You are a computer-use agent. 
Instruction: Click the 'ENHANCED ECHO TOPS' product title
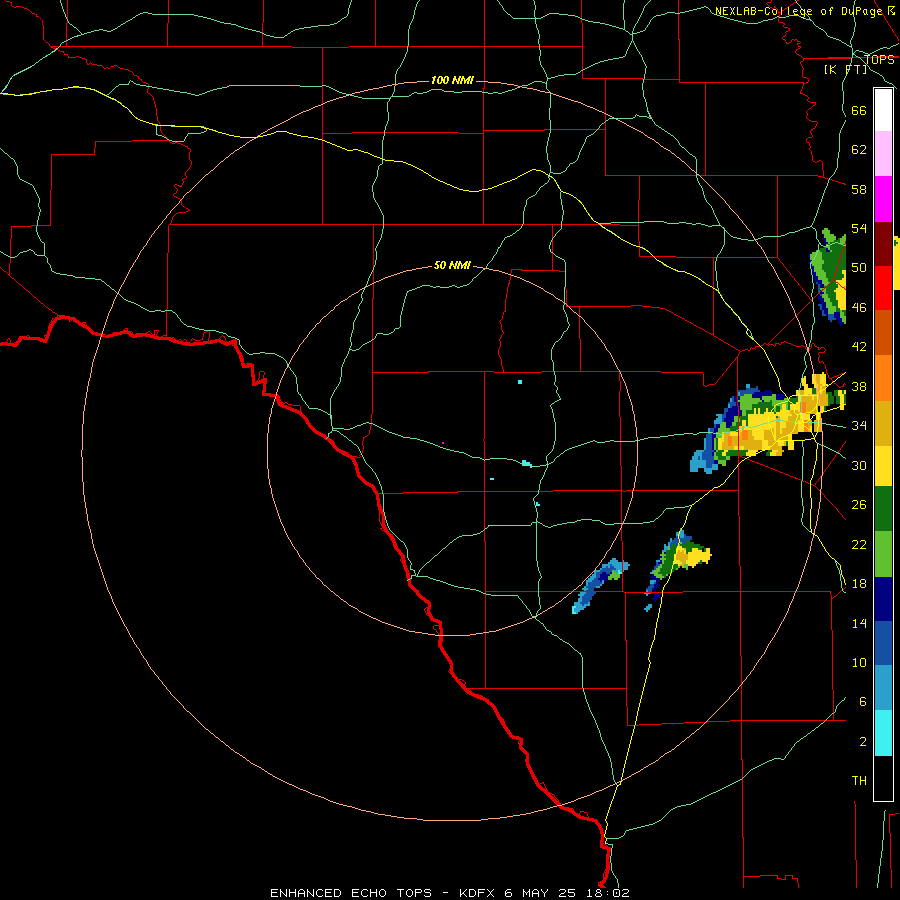pyautogui.click(x=351, y=893)
